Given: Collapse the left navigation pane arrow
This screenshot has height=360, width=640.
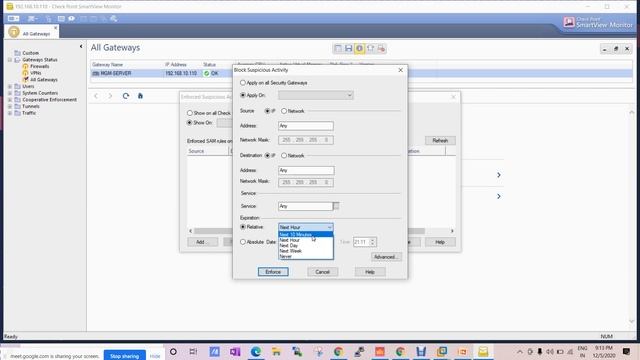Looking at the screenshot, I should tap(81, 47).
